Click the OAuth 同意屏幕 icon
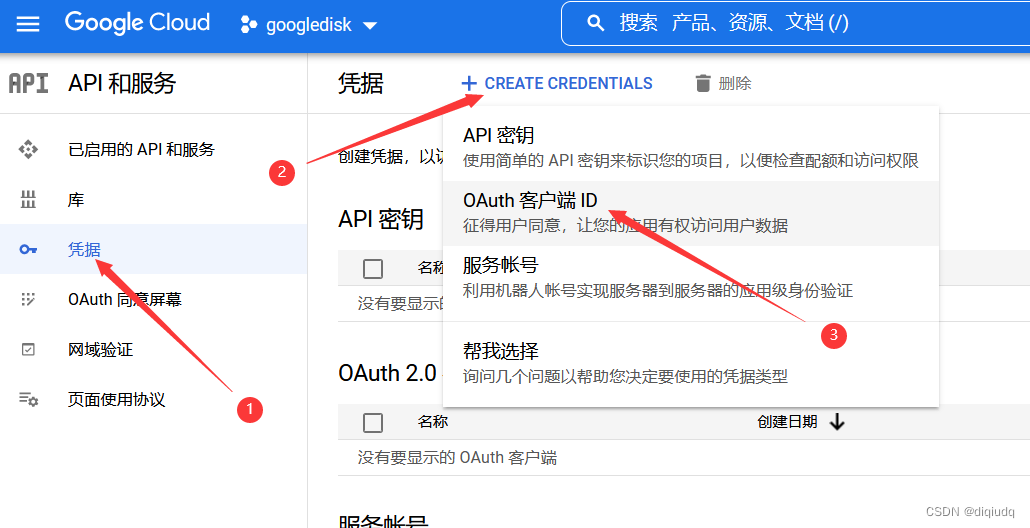The height and width of the screenshot is (528, 1030). point(28,299)
